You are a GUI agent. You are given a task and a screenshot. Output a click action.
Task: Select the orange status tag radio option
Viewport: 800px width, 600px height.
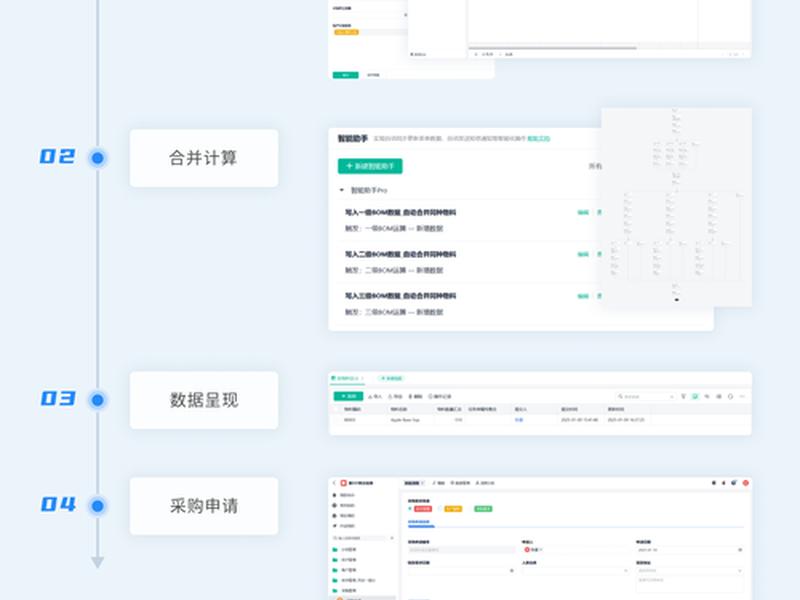click(x=451, y=509)
